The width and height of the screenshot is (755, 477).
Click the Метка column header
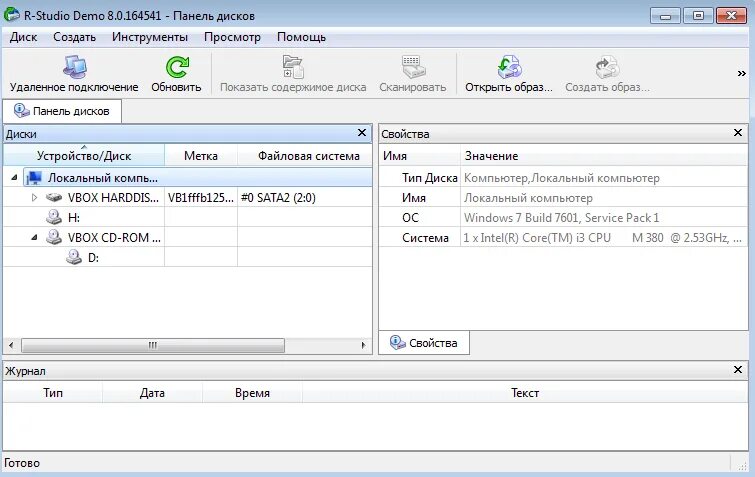click(201, 155)
